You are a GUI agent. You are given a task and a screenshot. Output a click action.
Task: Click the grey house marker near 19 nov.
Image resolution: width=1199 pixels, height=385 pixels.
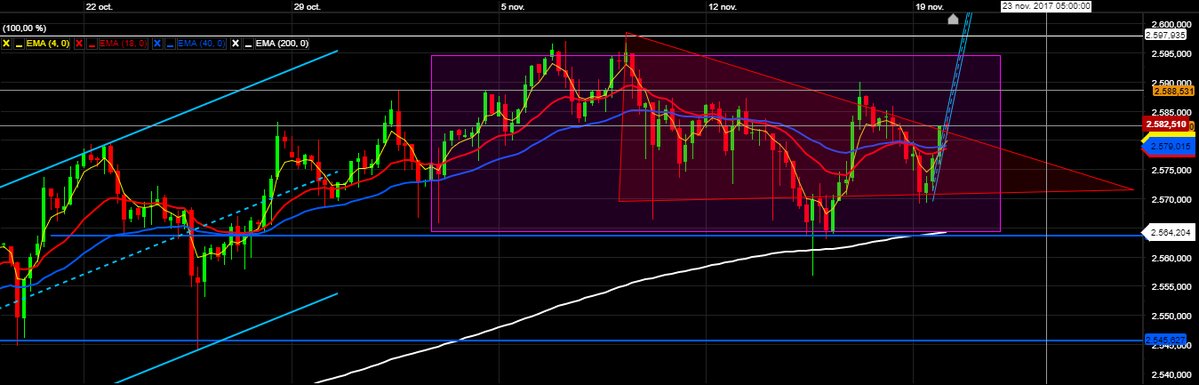[x=953, y=19]
